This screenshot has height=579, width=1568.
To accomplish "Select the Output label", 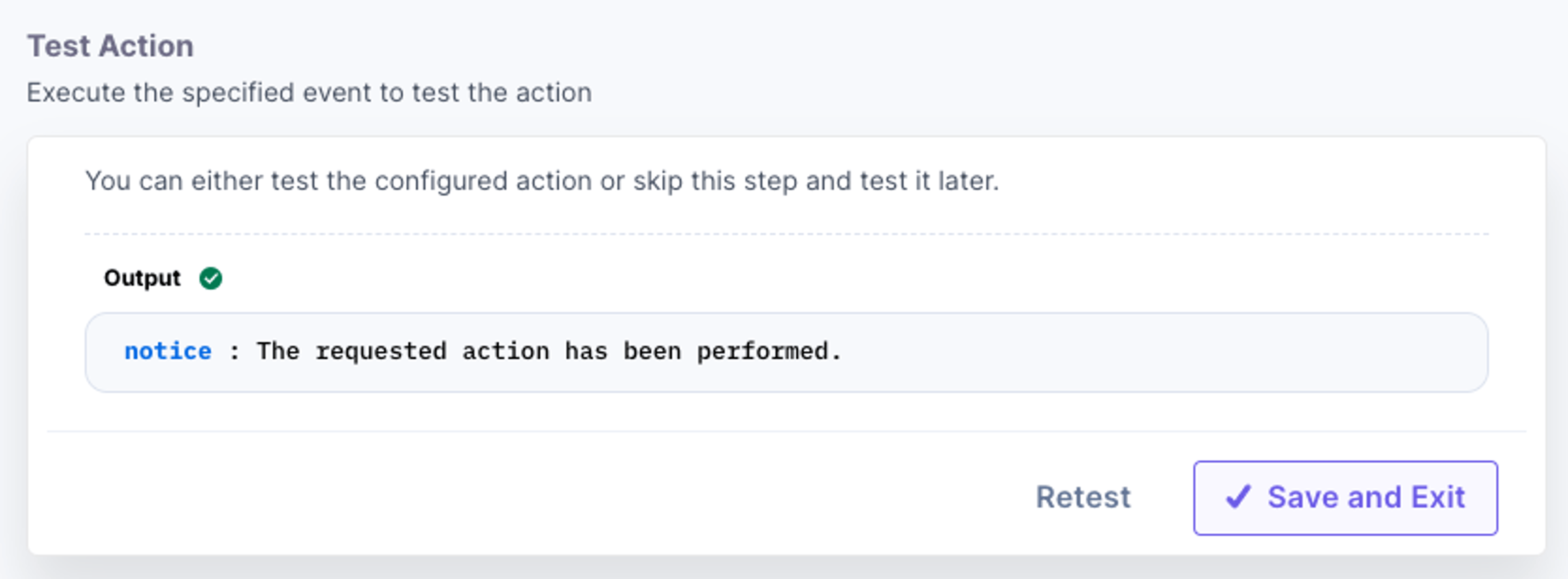I will click(142, 279).
